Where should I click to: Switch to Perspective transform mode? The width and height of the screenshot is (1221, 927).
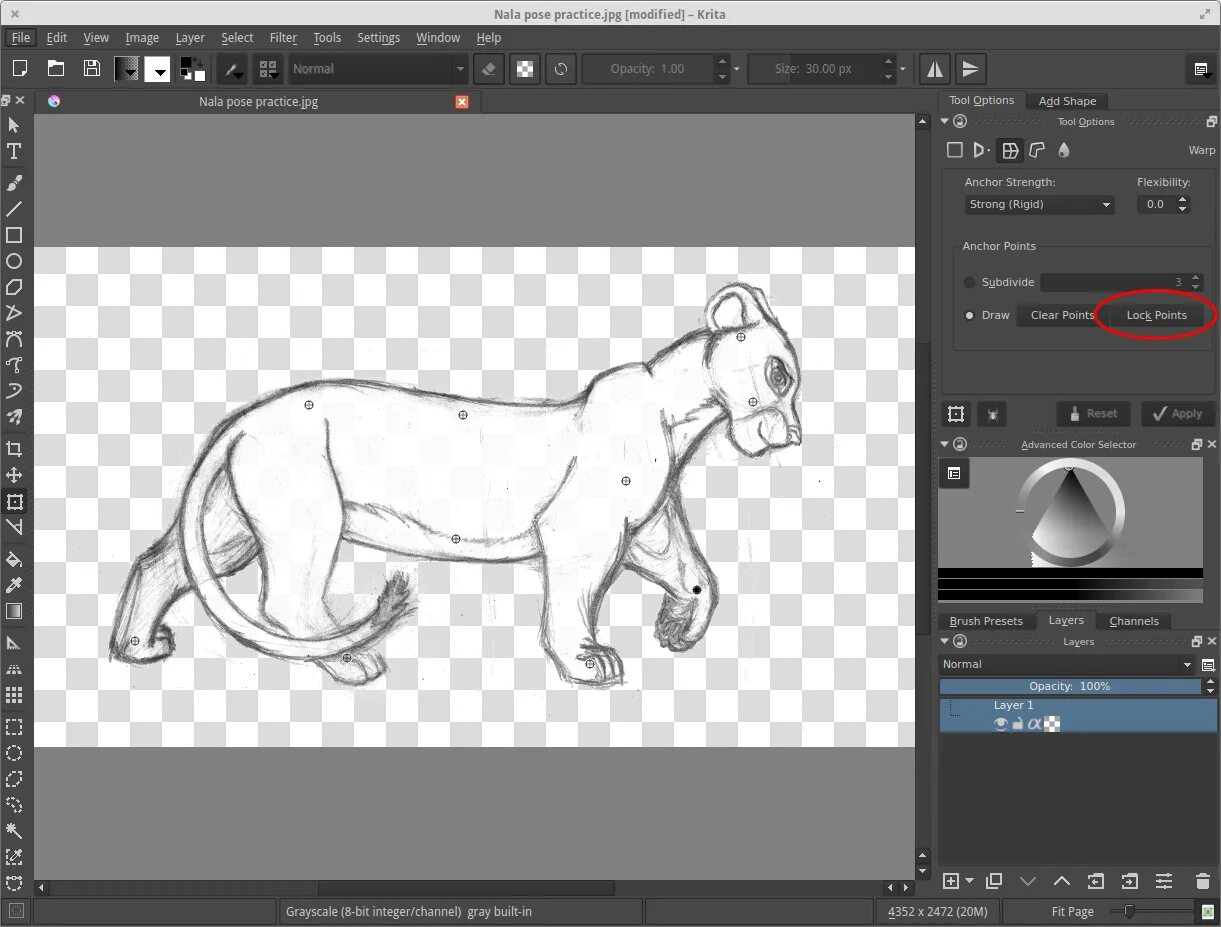tap(982, 150)
